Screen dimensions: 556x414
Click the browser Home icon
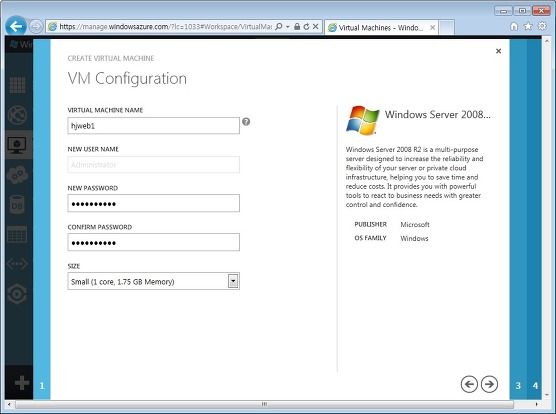click(x=513, y=27)
